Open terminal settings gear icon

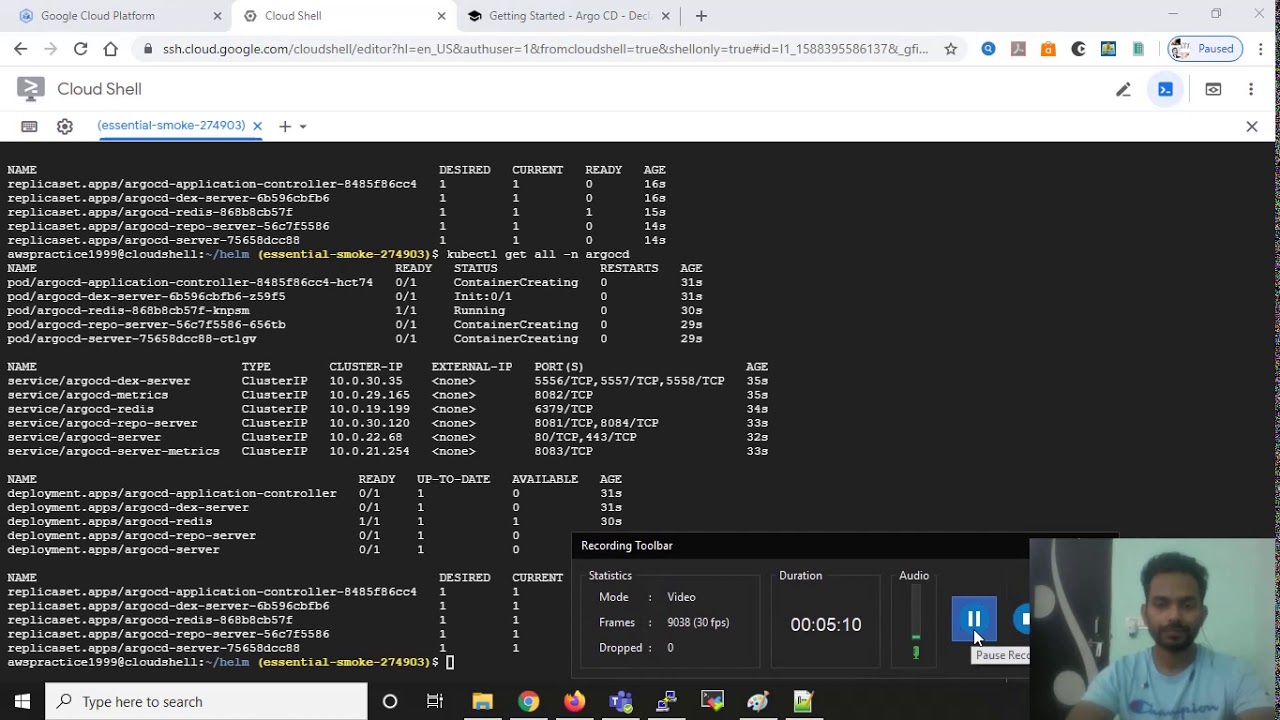click(65, 126)
